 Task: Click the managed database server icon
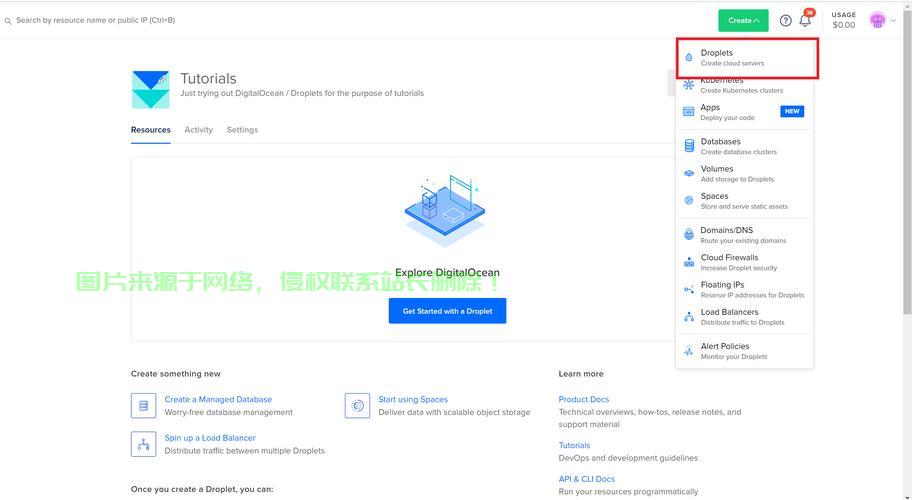click(143, 405)
